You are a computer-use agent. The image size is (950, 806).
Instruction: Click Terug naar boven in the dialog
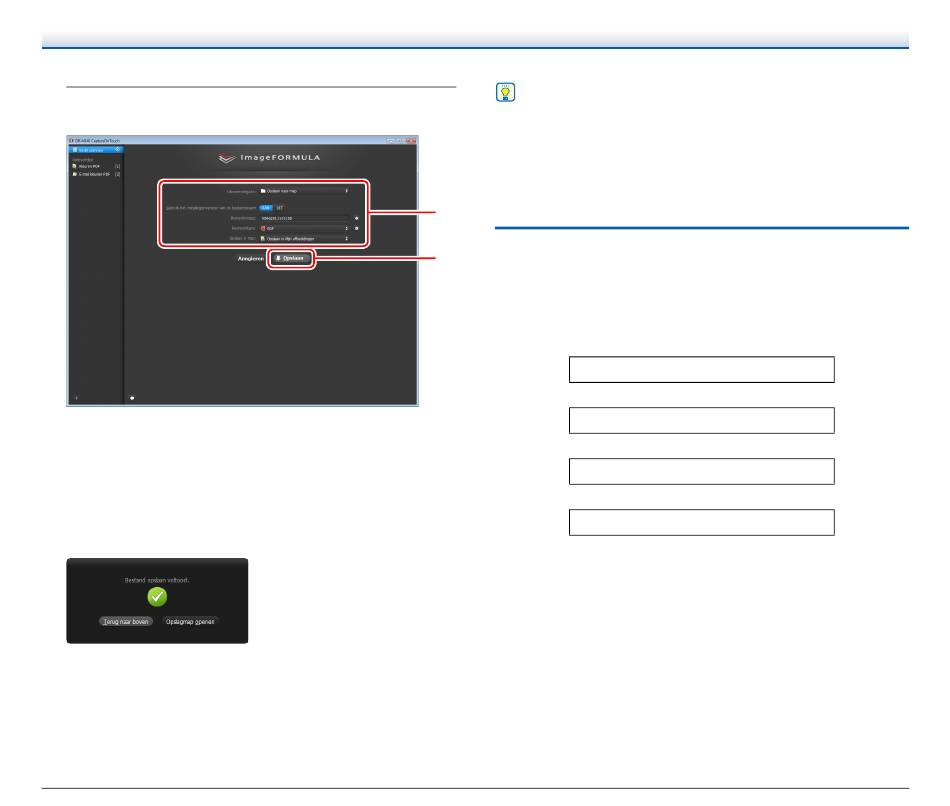point(126,622)
